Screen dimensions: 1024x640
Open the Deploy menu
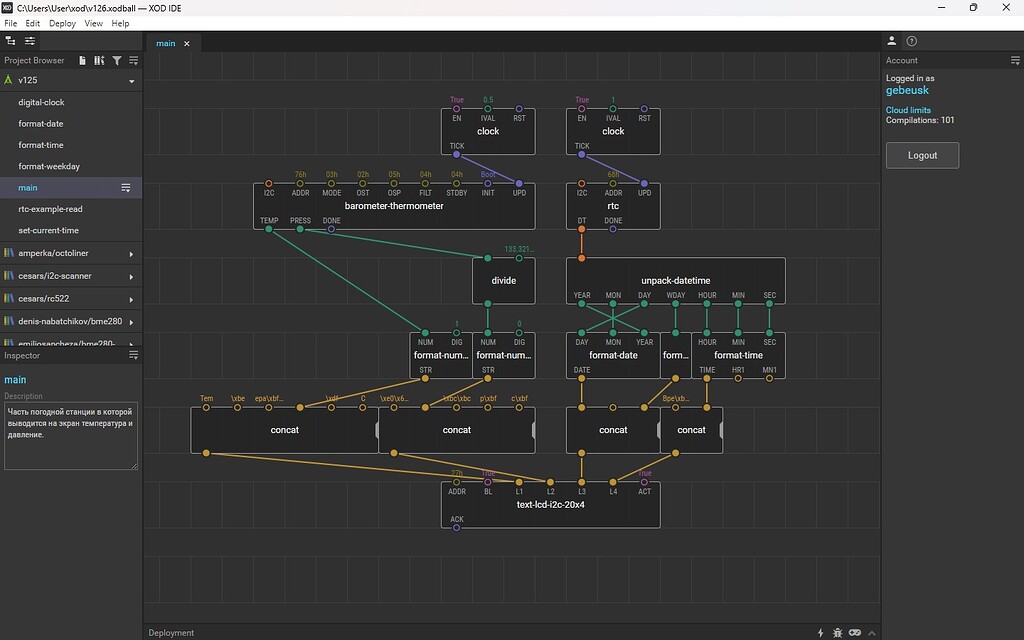tap(62, 23)
